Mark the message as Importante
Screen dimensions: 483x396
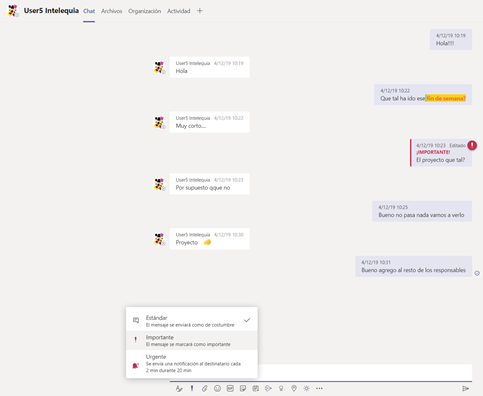pos(192,340)
